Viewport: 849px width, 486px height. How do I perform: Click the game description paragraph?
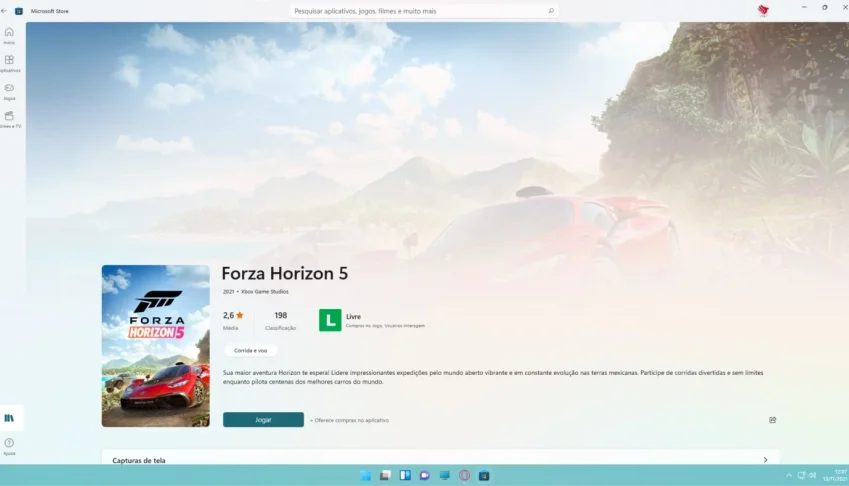[x=493, y=377]
